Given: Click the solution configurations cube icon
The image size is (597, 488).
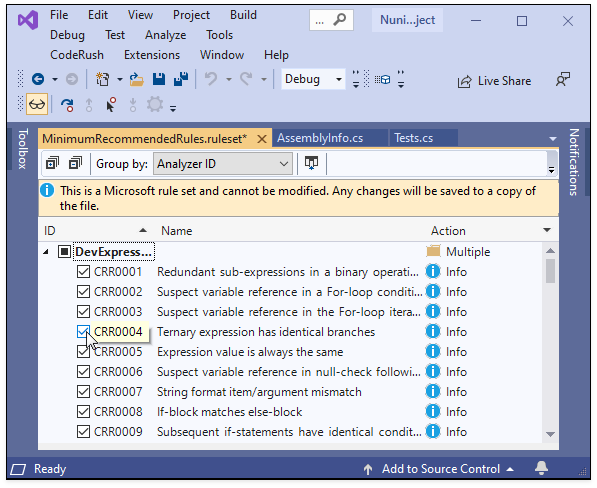Looking at the screenshot, I should pyautogui.click(x=383, y=79).
